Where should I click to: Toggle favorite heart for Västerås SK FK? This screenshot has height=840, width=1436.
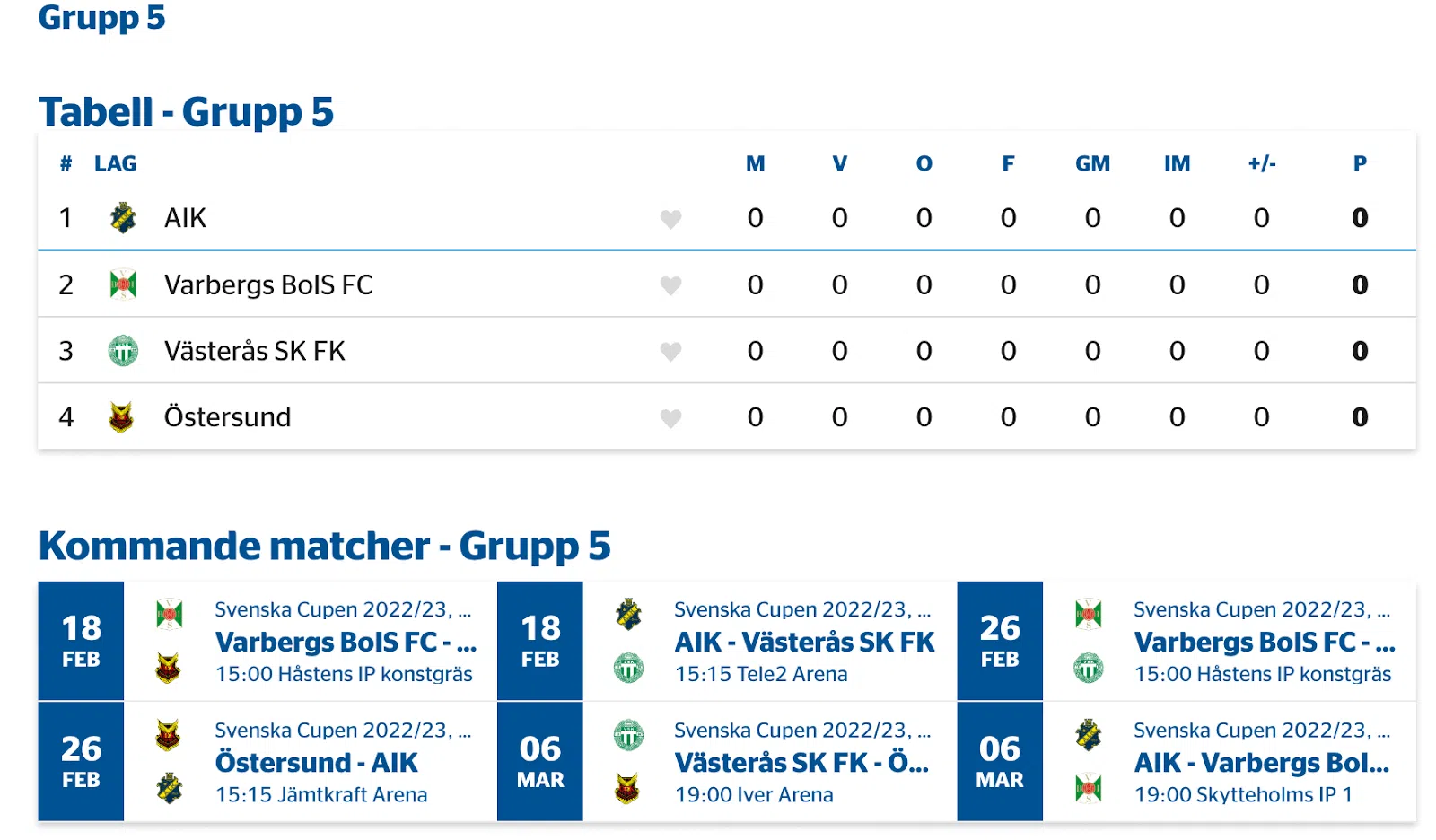pos(670,352)
